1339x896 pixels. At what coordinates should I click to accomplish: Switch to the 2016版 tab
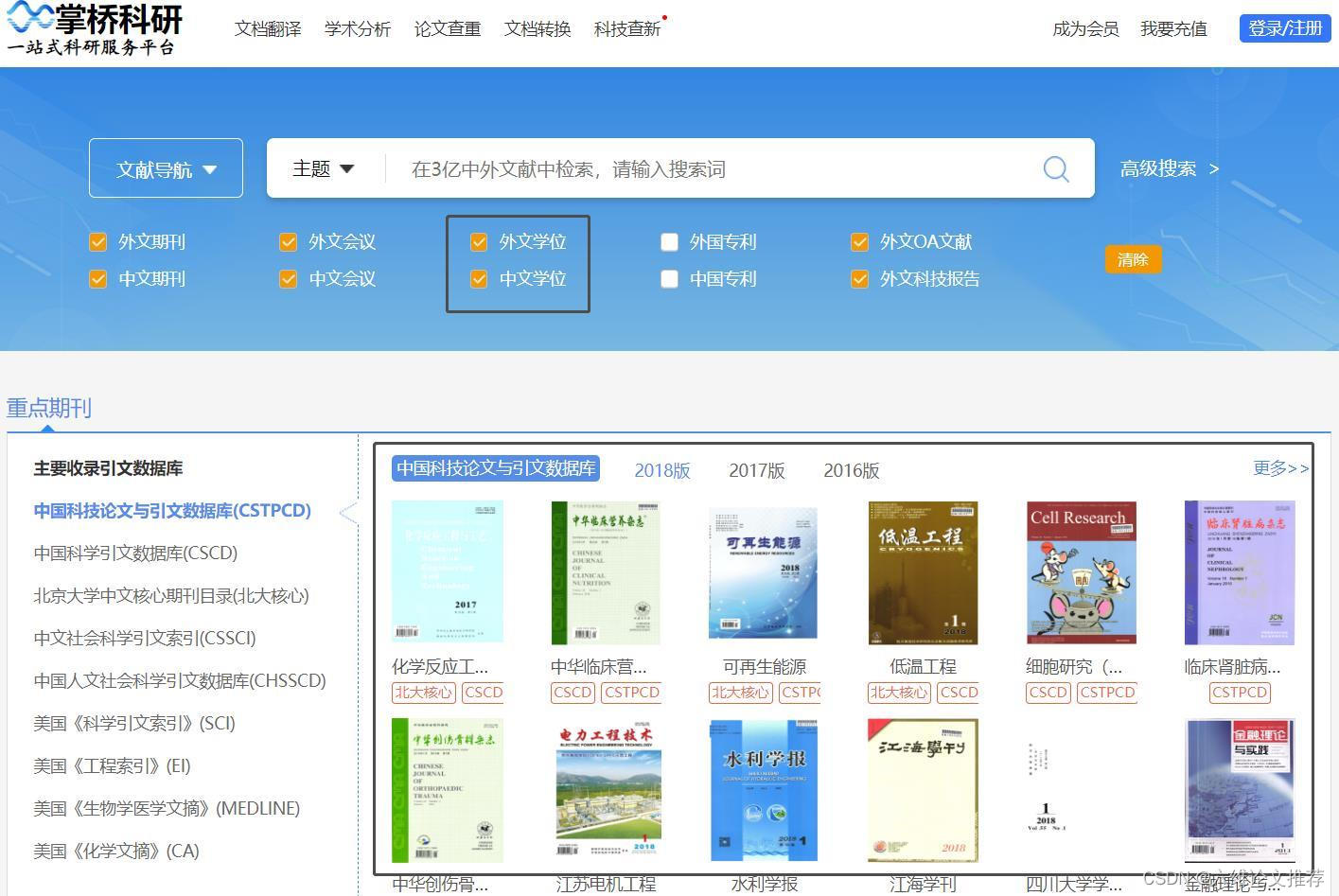pos(852,470)
